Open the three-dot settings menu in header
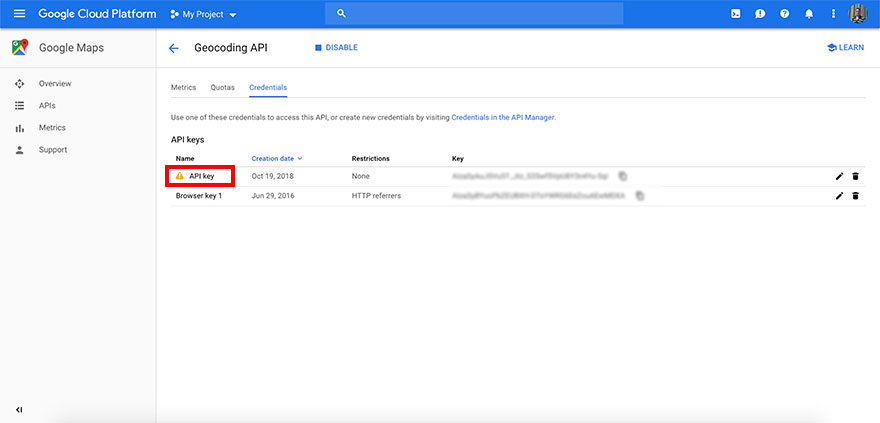This screenshot has height=423, width=880. 832,14
